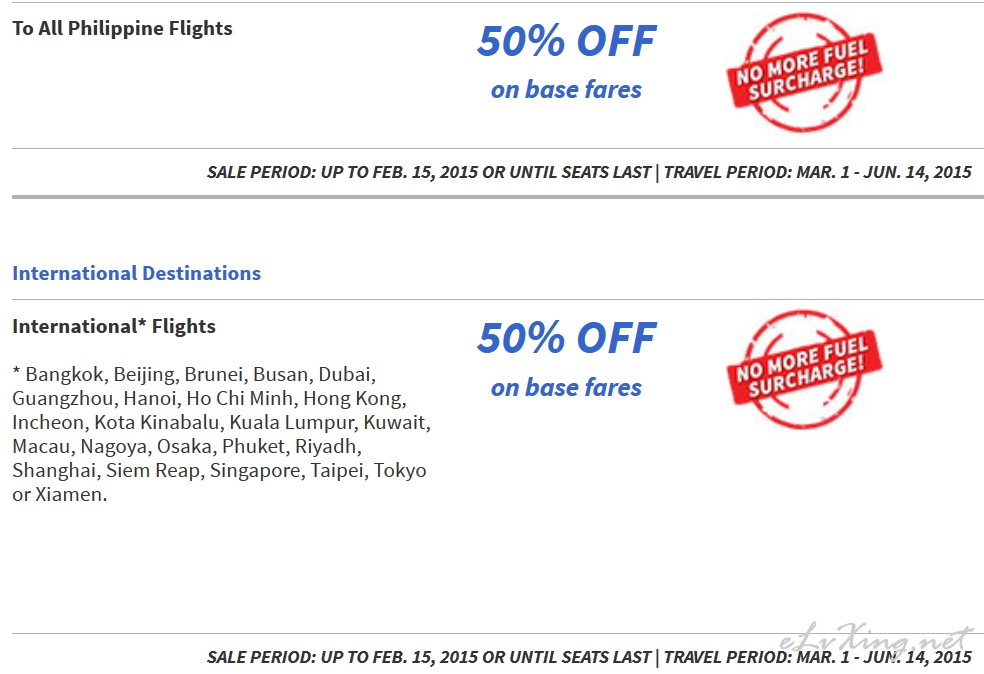This screenshot has width=984, height=674.
Task: Click the word Bangkok in destination list
Action: coord(64,375)
